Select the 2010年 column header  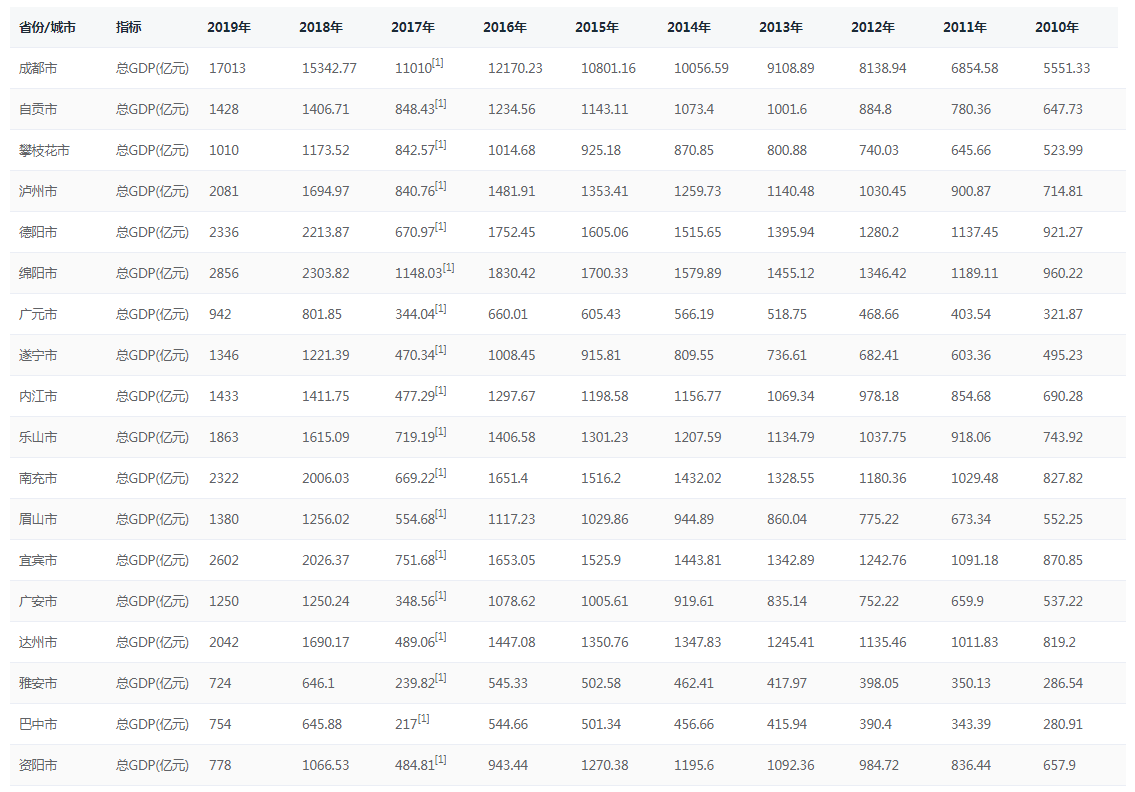[x=1057, y=28]
